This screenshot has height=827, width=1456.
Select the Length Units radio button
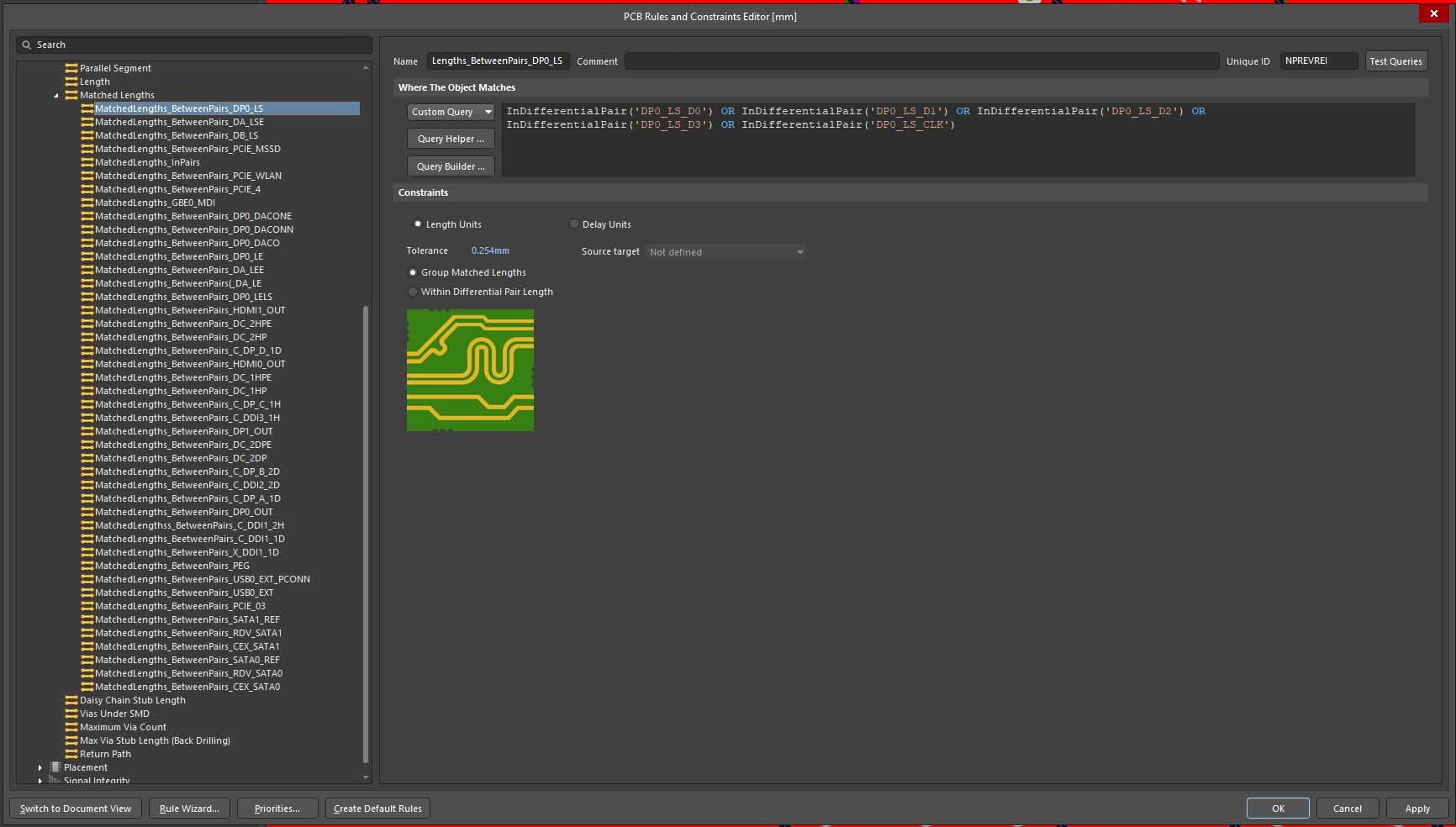click(418, 224)
